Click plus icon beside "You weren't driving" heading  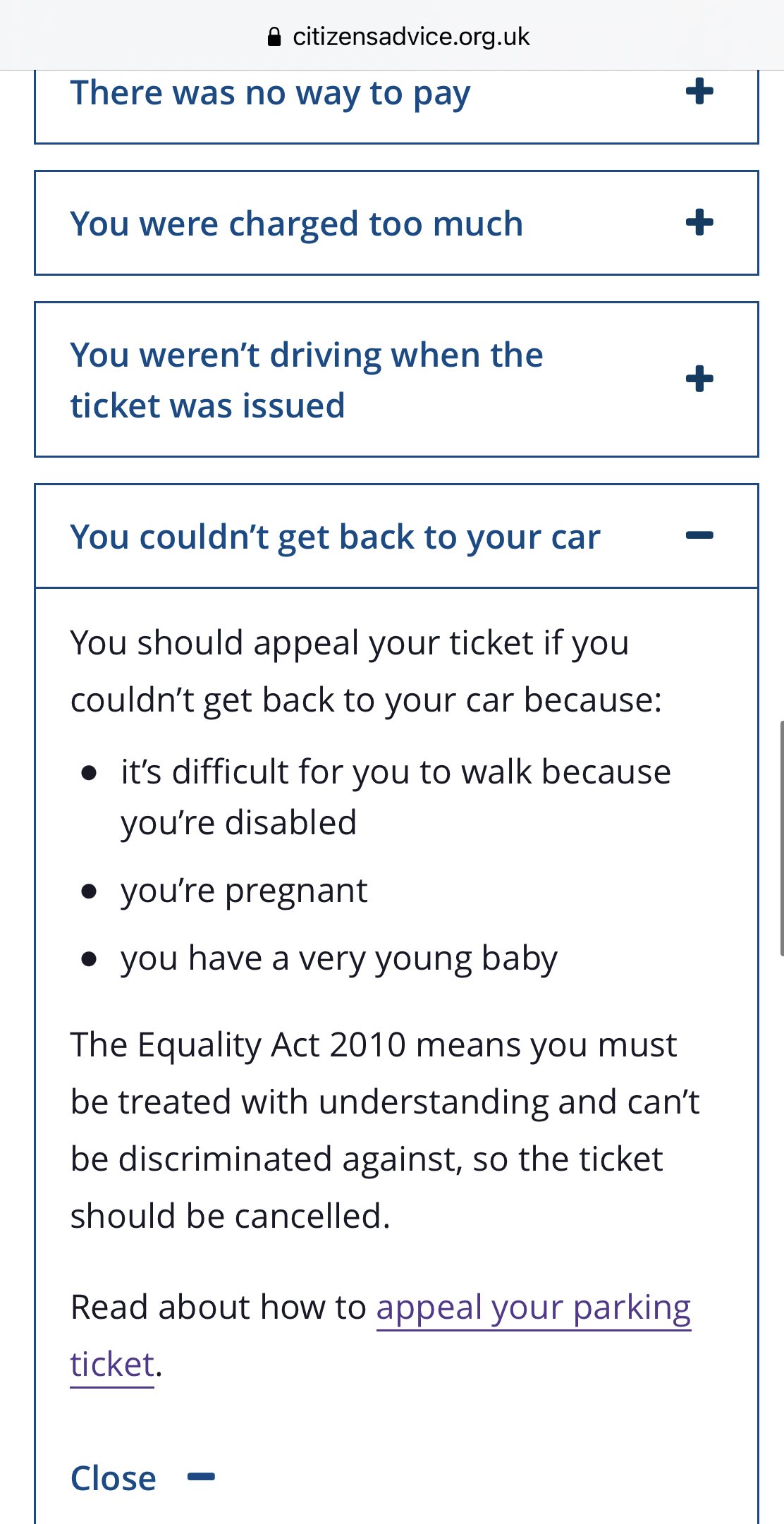[x=699, y=379]
